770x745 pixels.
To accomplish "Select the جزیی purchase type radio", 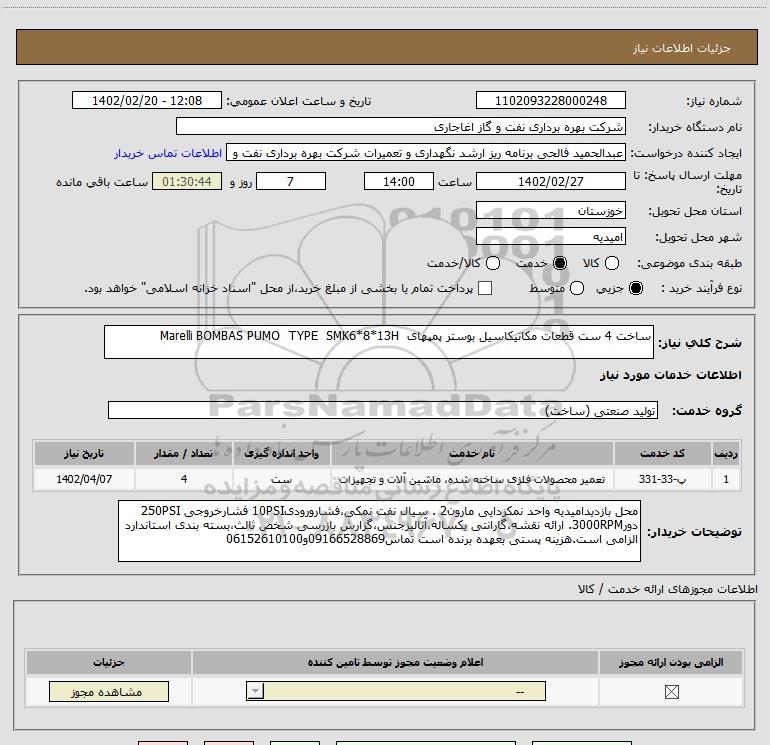I will 635,288.
